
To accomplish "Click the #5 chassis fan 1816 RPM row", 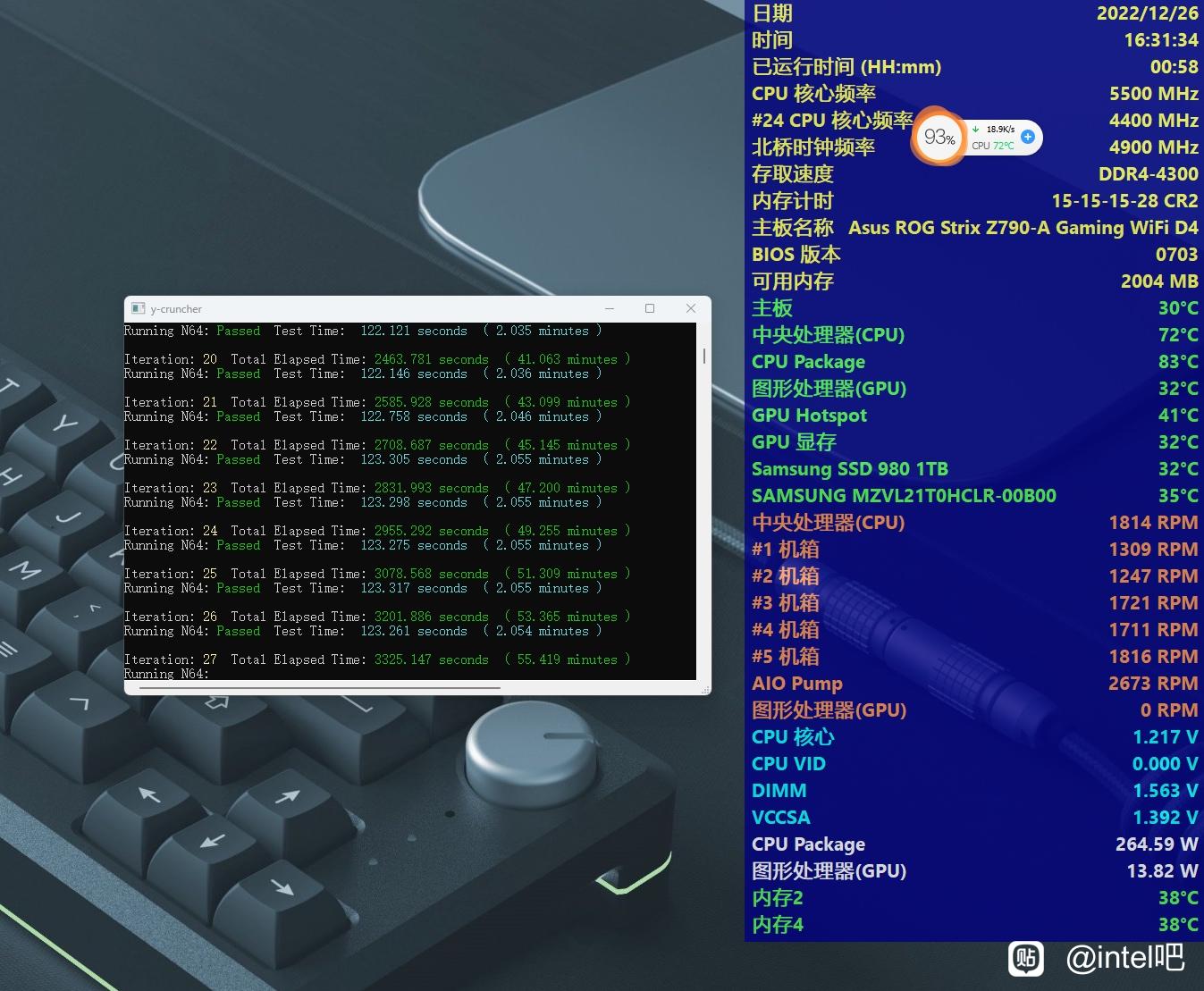I will click(974, 657).
